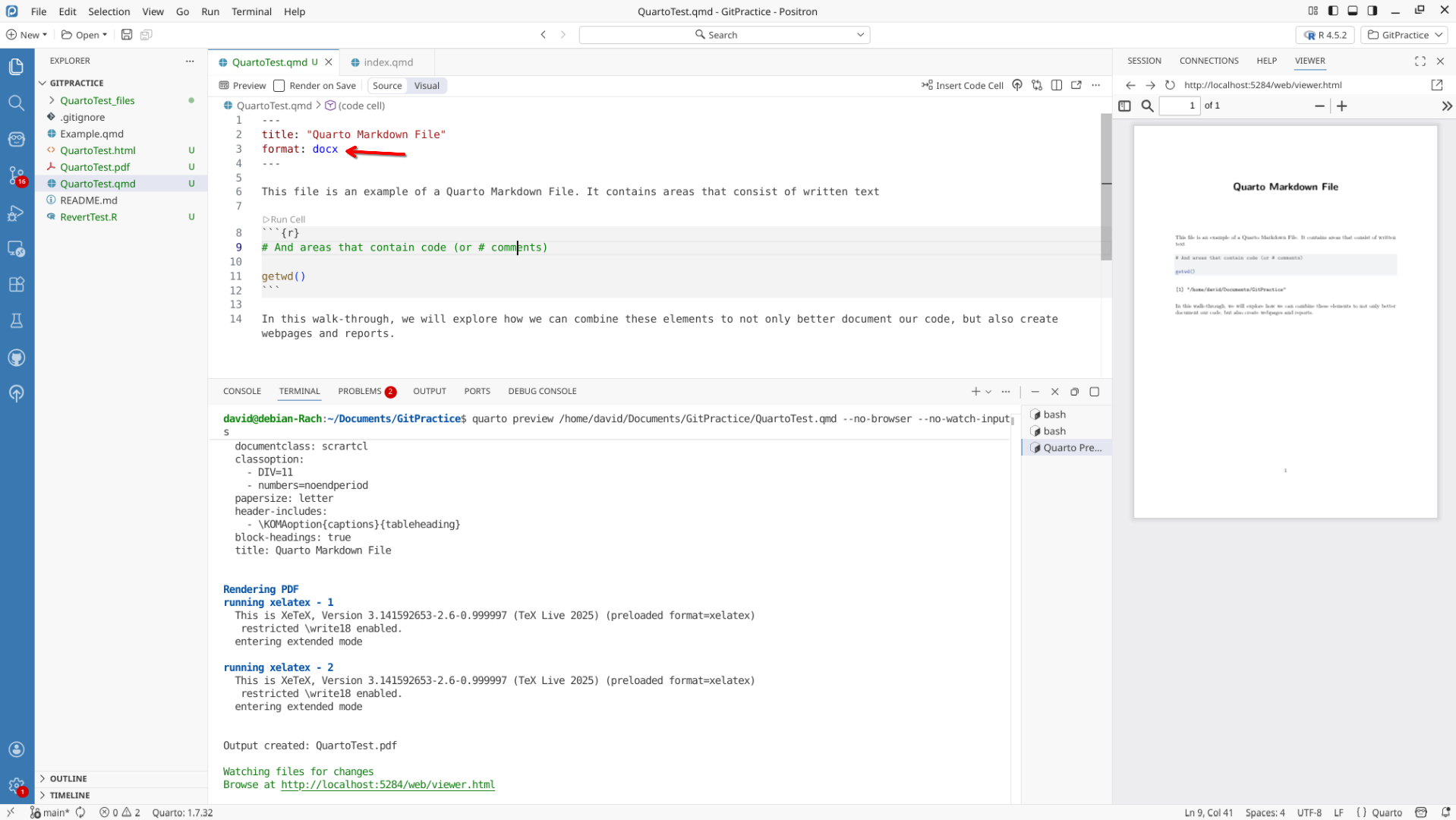This screenshot has width=1456, height=820.
Task: Open the QuartoTest.pdf file in explorer
Action: point(95,167)
